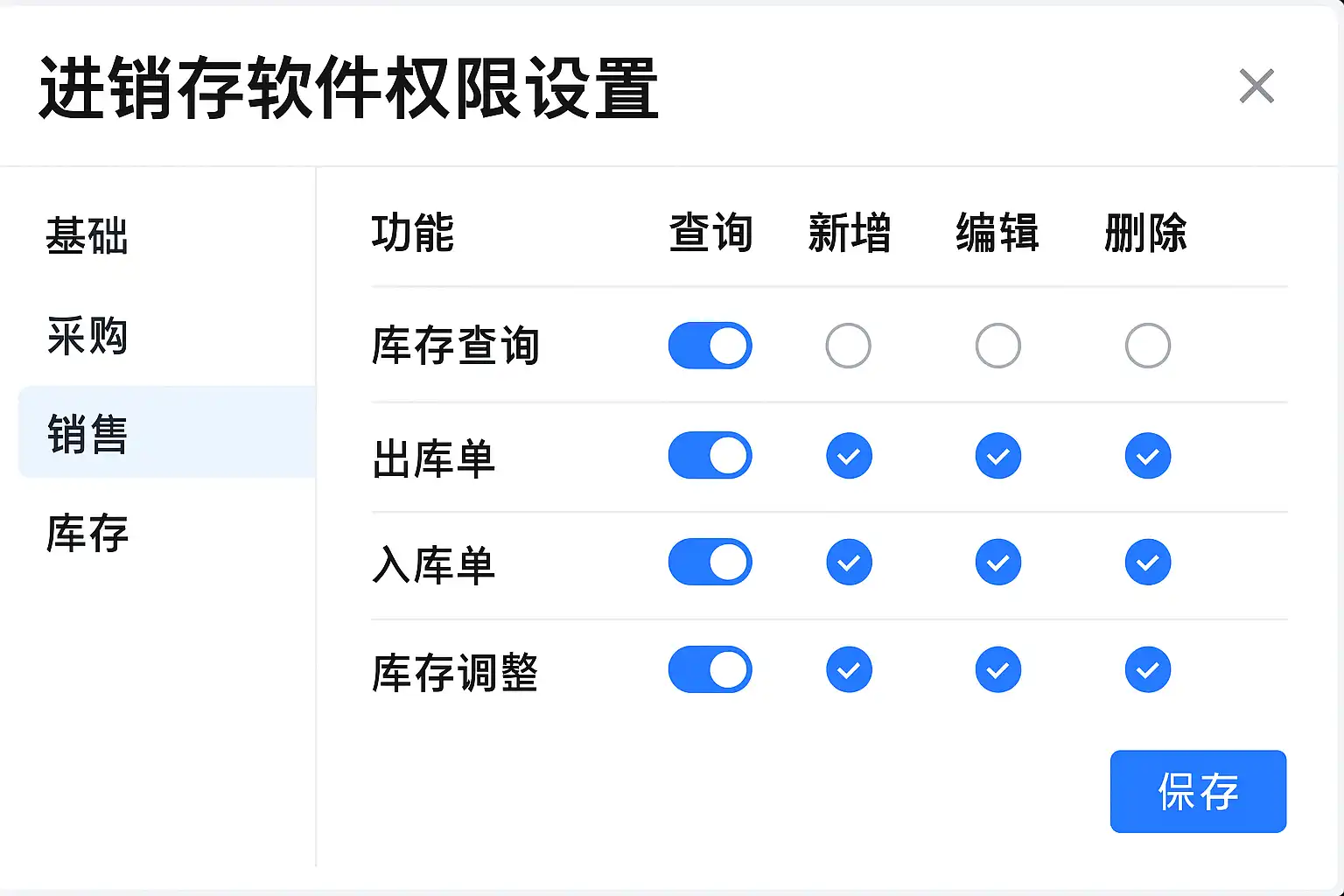
Task: Uncheck 新增 permission for 出库单
Action: point(849,456)
